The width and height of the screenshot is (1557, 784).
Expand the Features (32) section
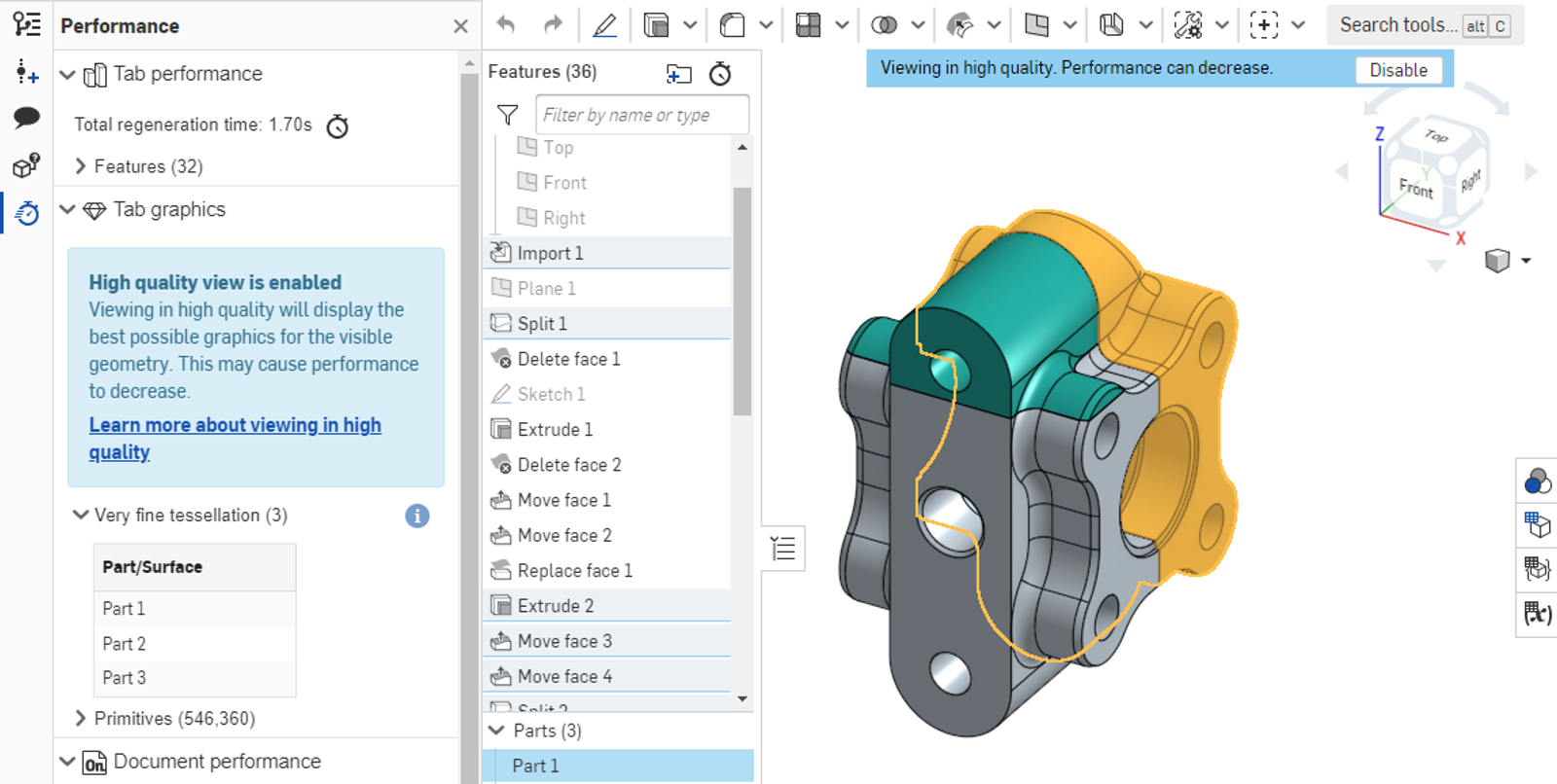[x=81, y=166]
